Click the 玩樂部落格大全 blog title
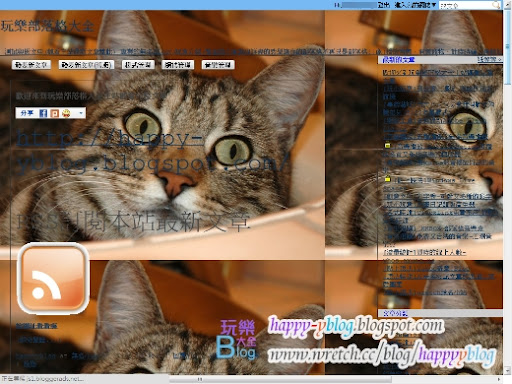Screen dimensions: 512x384 click(47, 26)
